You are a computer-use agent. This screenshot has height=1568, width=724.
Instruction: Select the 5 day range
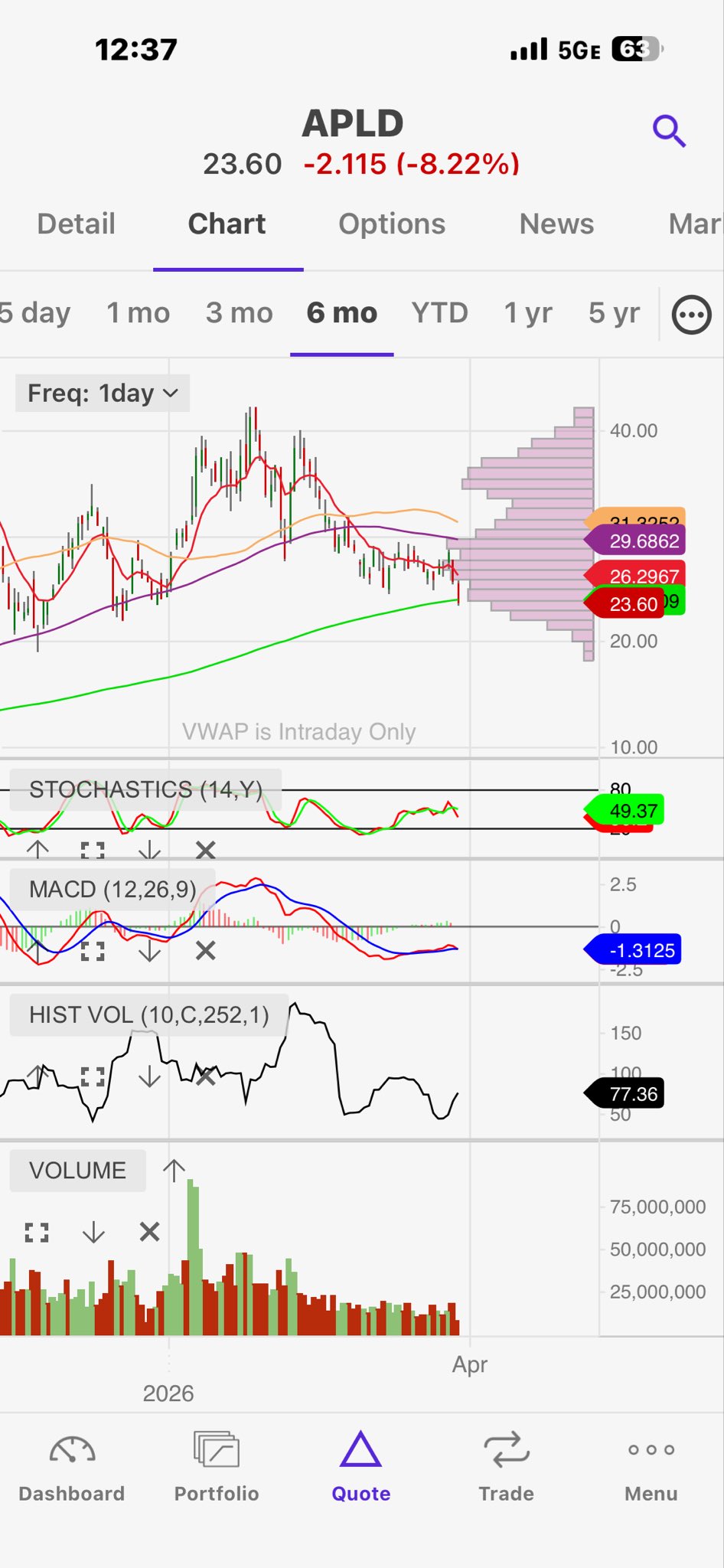click(x=34, y=313)
